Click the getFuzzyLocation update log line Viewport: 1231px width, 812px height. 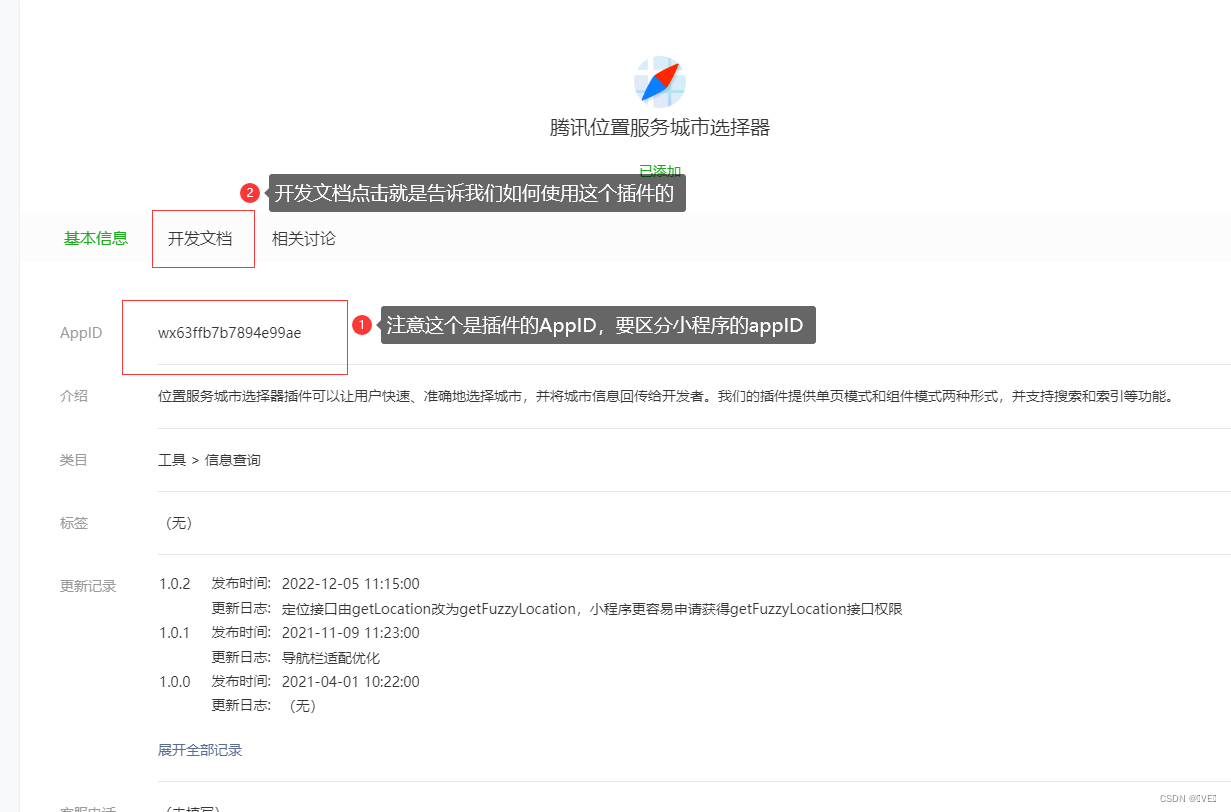click(x=592, y=609)
